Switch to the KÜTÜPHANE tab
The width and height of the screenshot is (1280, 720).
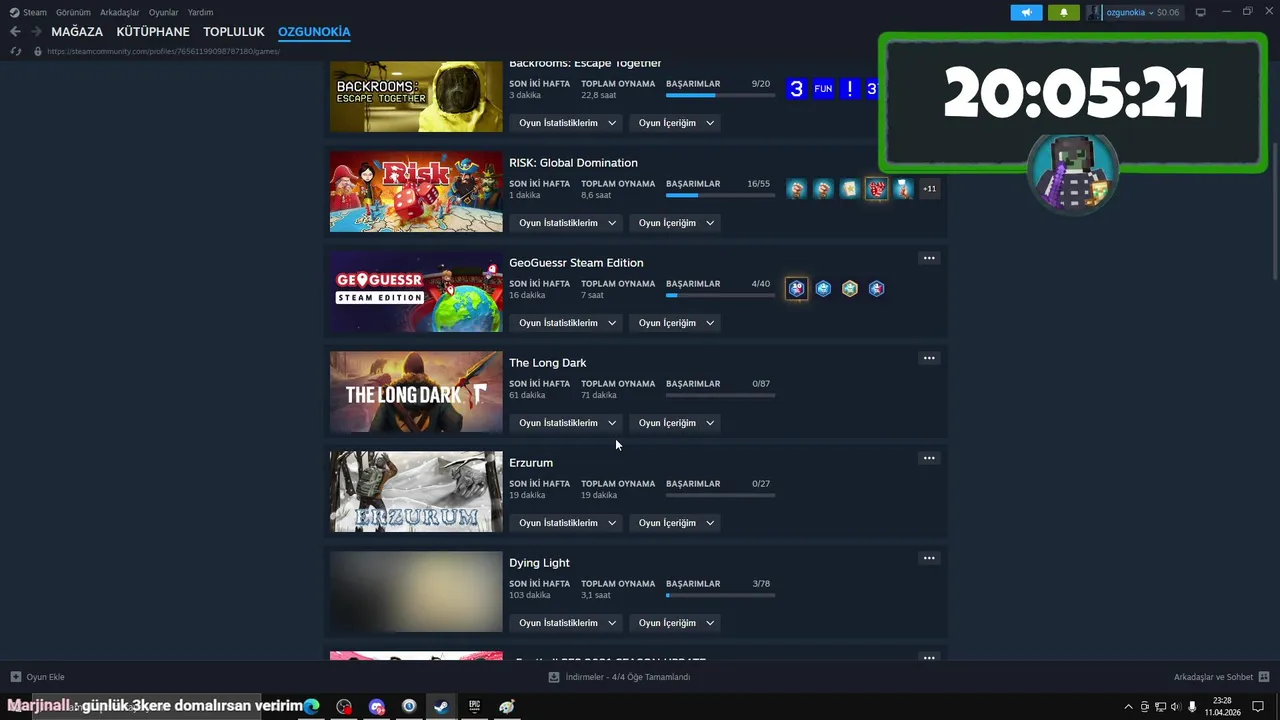[153, 32]
